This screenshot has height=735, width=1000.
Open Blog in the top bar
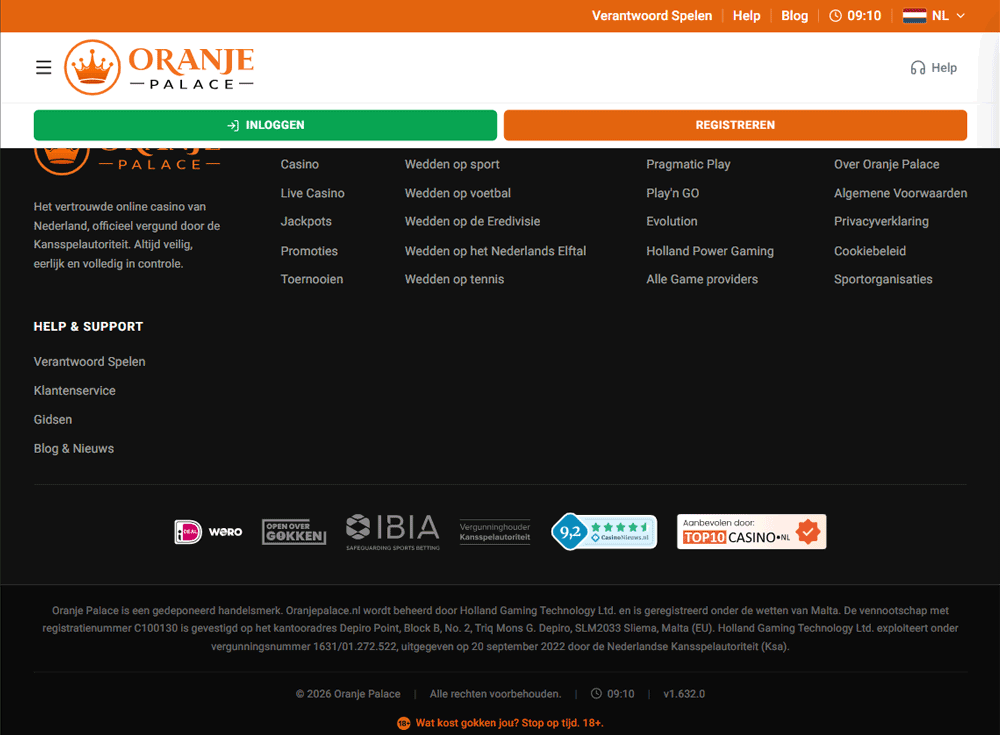coord(795,16)
